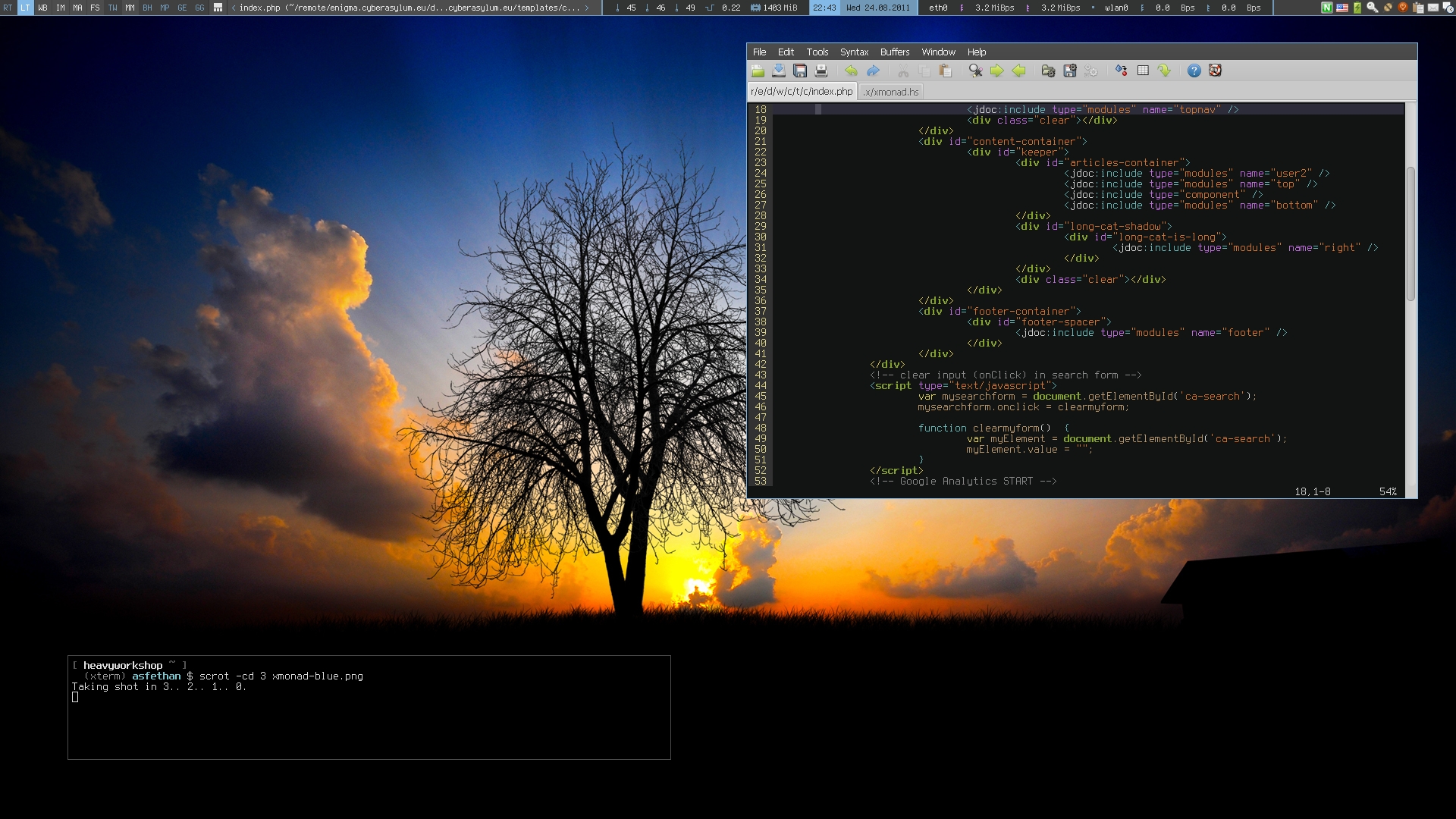The image size is (1456, 819).
Task: Click the battery charging tray icon
Action: tap(1357, 8)
